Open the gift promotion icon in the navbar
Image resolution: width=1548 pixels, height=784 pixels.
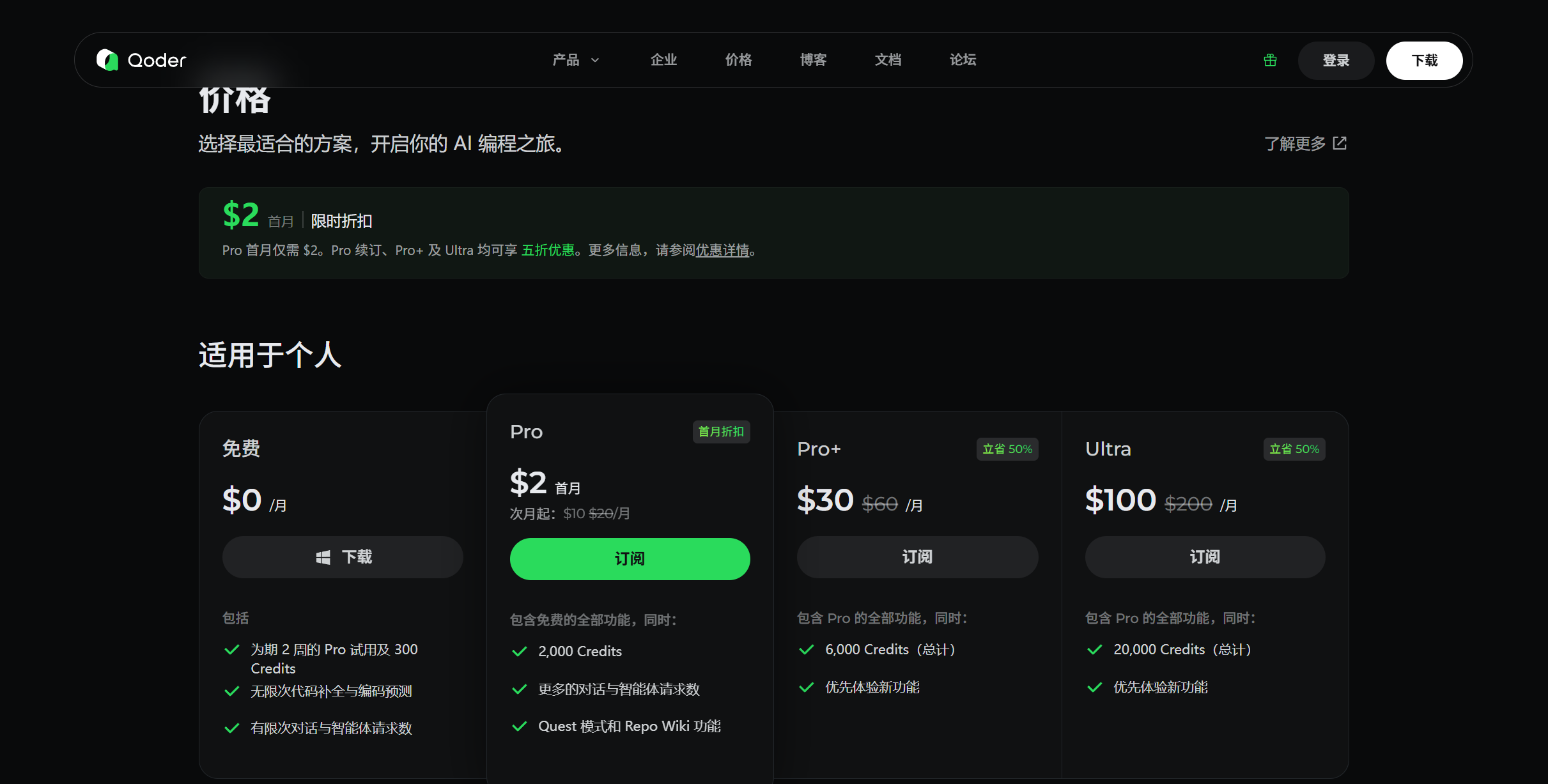pyautogui.click(x=1269, y=59)
